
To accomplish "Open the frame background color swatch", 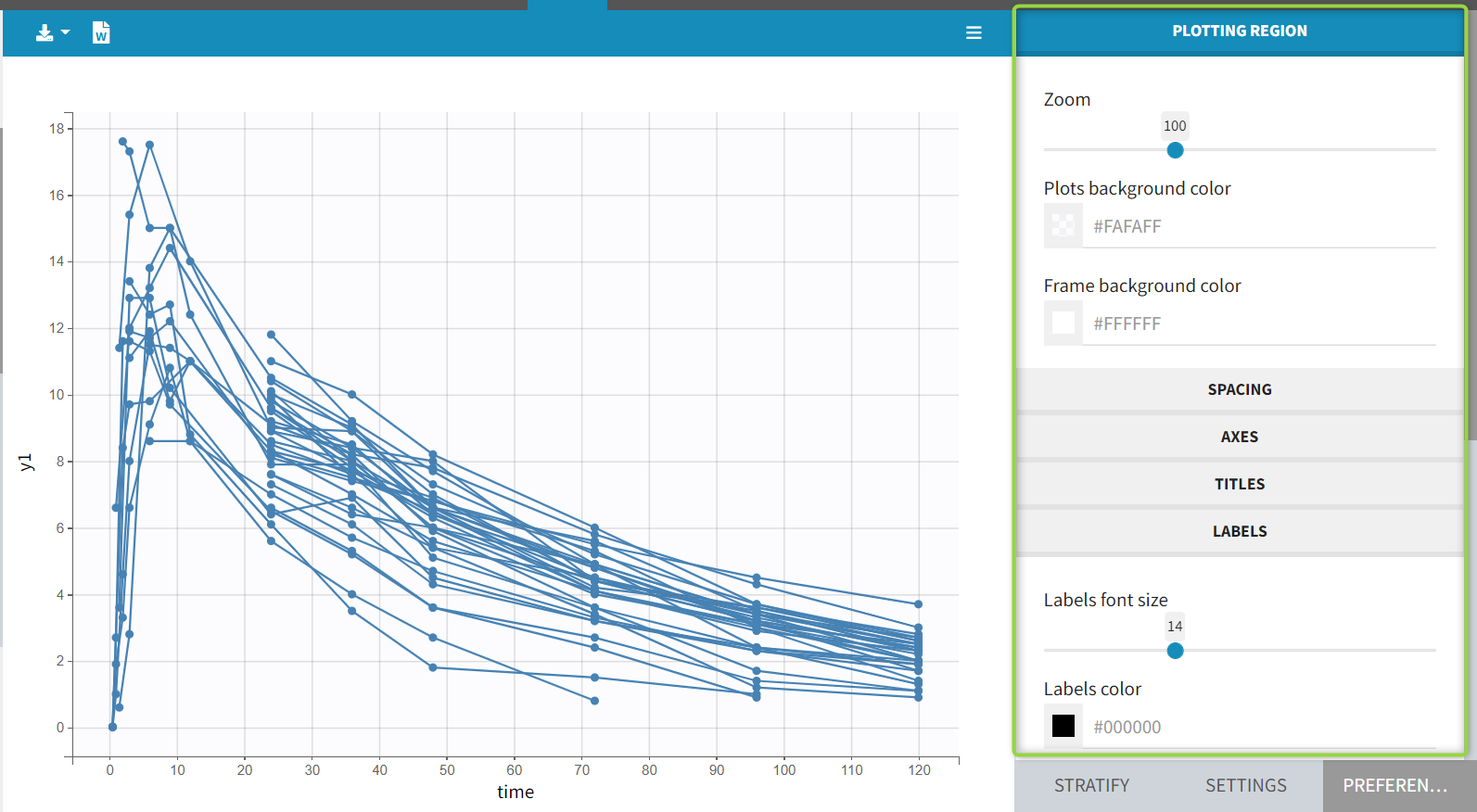I will click(x=1063, y=324).
